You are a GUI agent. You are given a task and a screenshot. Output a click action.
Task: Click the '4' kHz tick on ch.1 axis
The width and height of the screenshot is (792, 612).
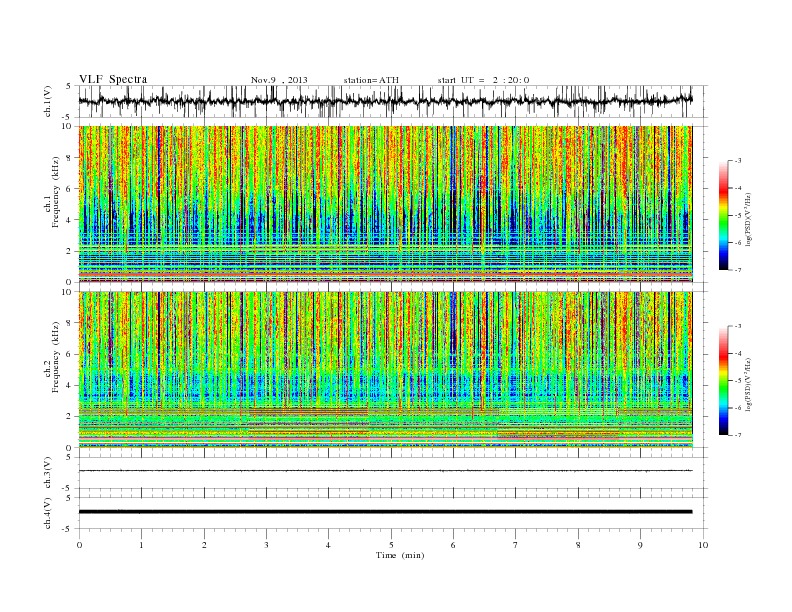pyautogui.click(x=69, y=220)
